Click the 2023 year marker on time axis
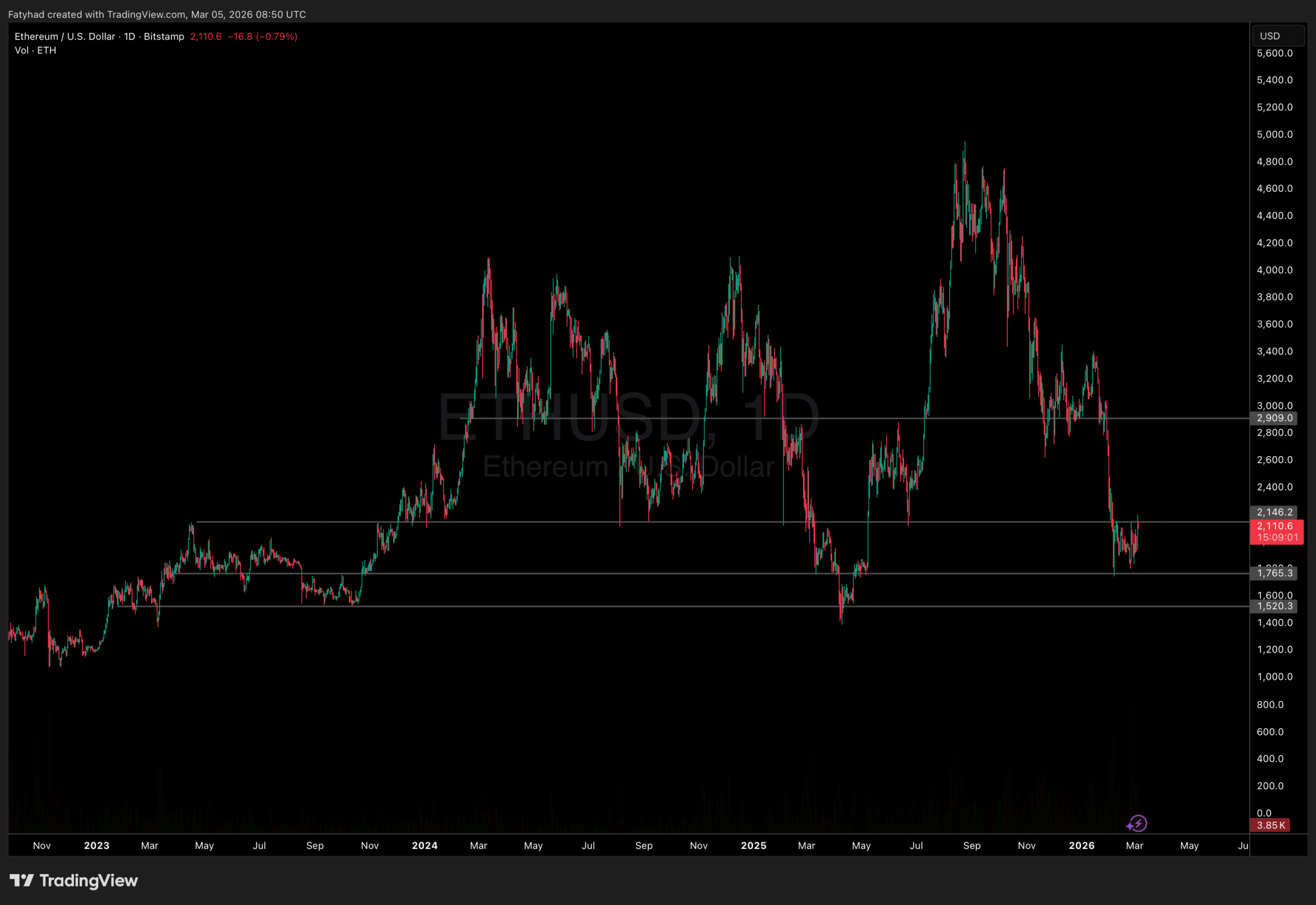The image size is (1316, 905). (96, 845)
